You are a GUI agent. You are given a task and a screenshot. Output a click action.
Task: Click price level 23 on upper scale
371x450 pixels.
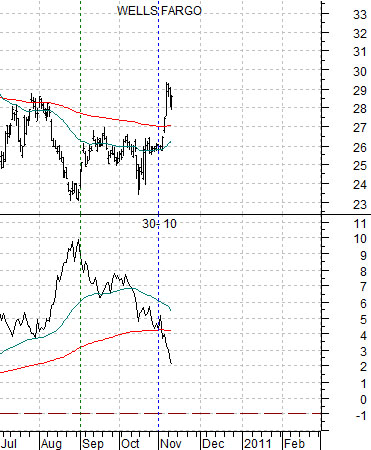coord(360,204)
